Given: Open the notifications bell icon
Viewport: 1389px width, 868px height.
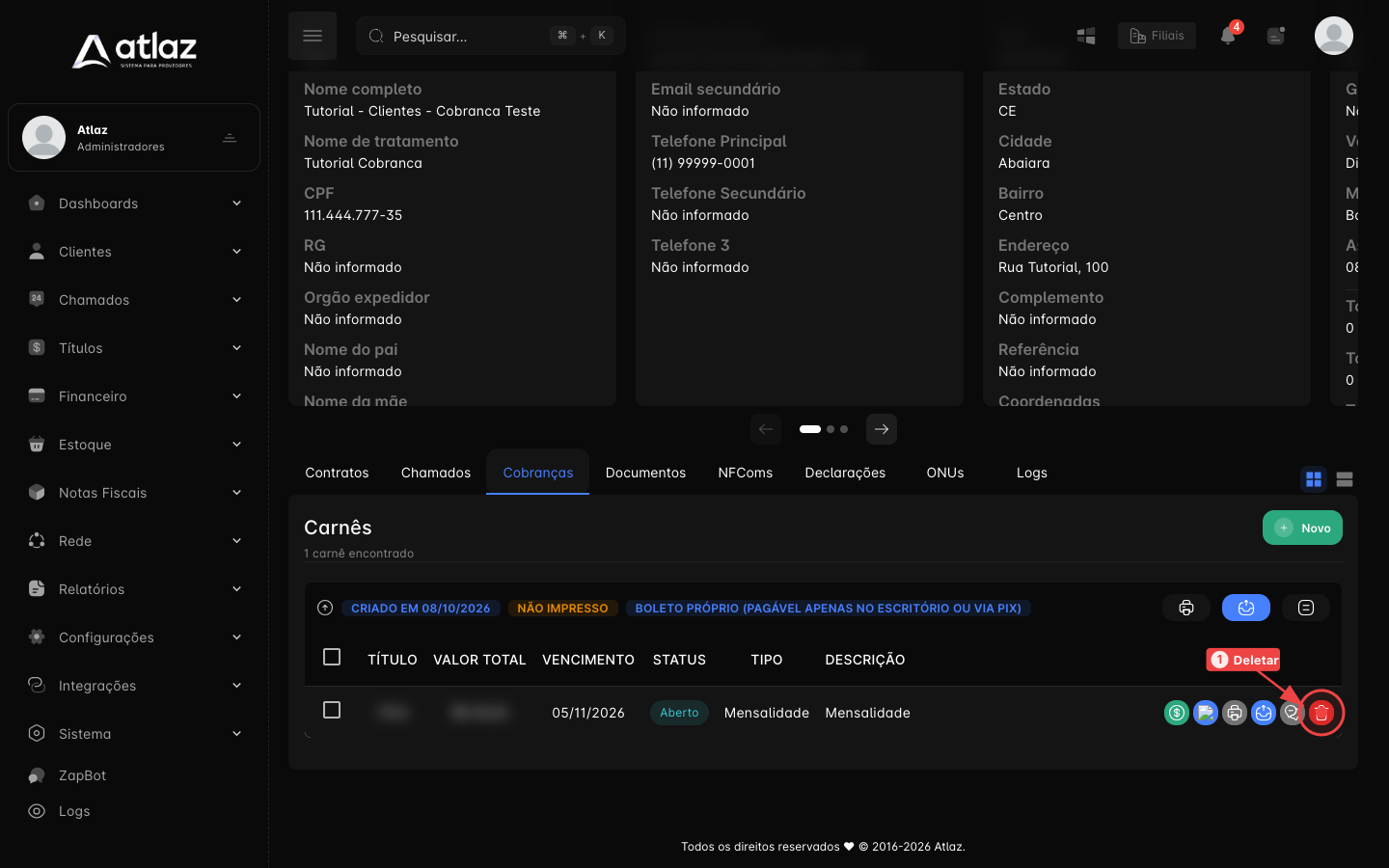Looking at the screenshot, I should (x=1228, y=36).
